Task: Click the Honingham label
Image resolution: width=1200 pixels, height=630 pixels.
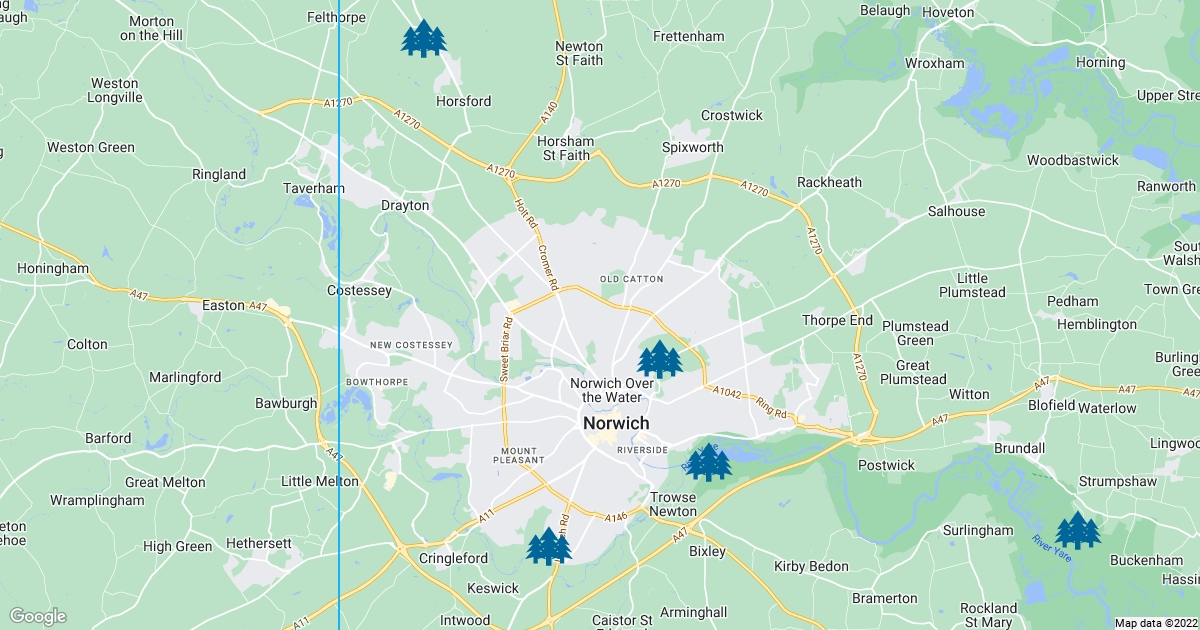Action: point(53,269)
